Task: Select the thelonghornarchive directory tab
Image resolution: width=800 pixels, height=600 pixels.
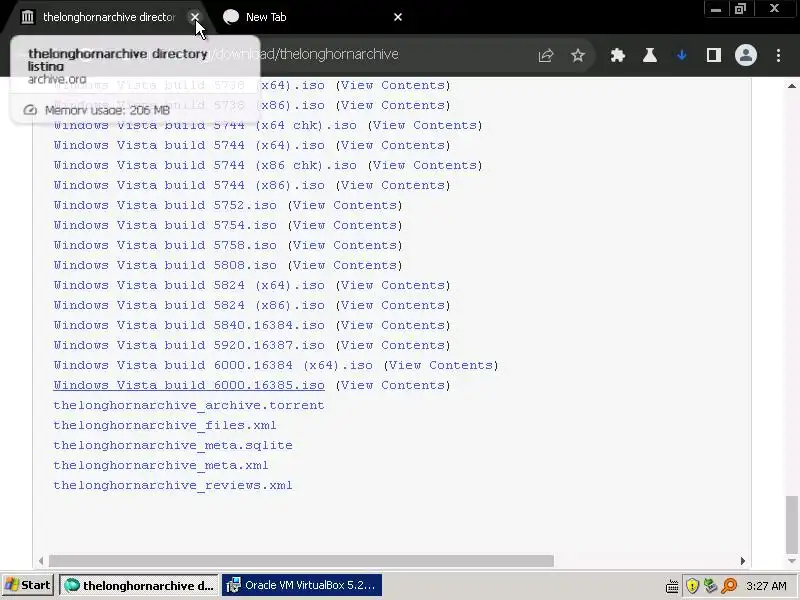Action: 109,17
